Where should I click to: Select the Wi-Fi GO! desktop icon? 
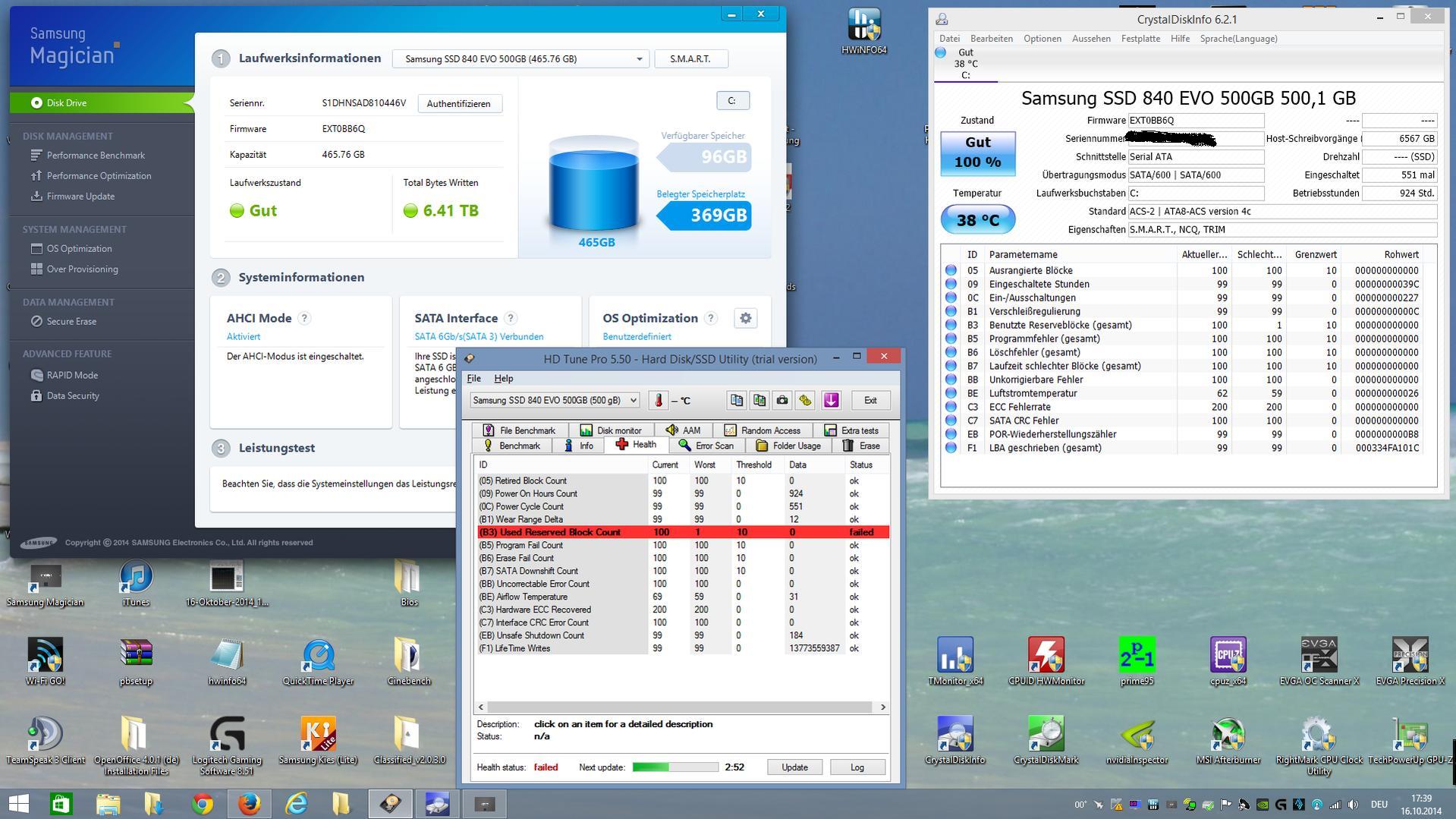pos(46,662)
